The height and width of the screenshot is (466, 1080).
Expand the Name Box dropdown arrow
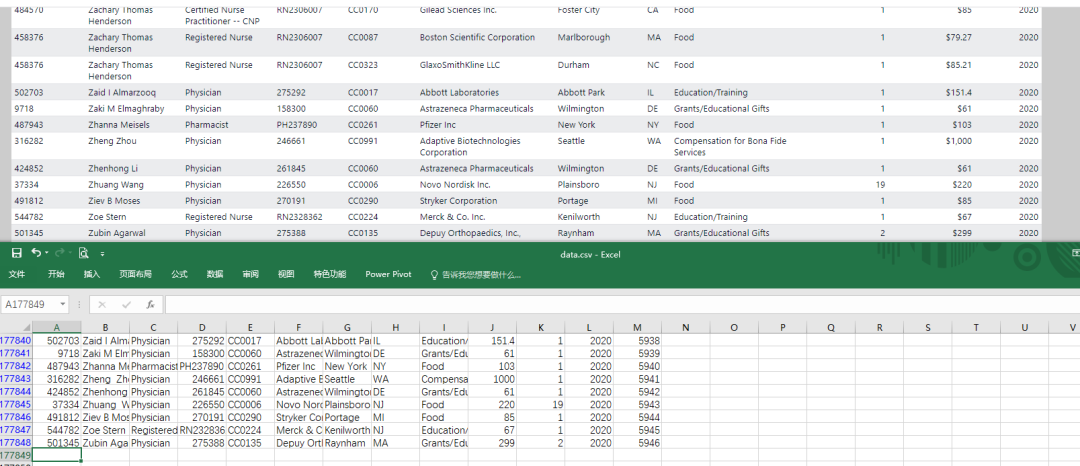point(63,304)
